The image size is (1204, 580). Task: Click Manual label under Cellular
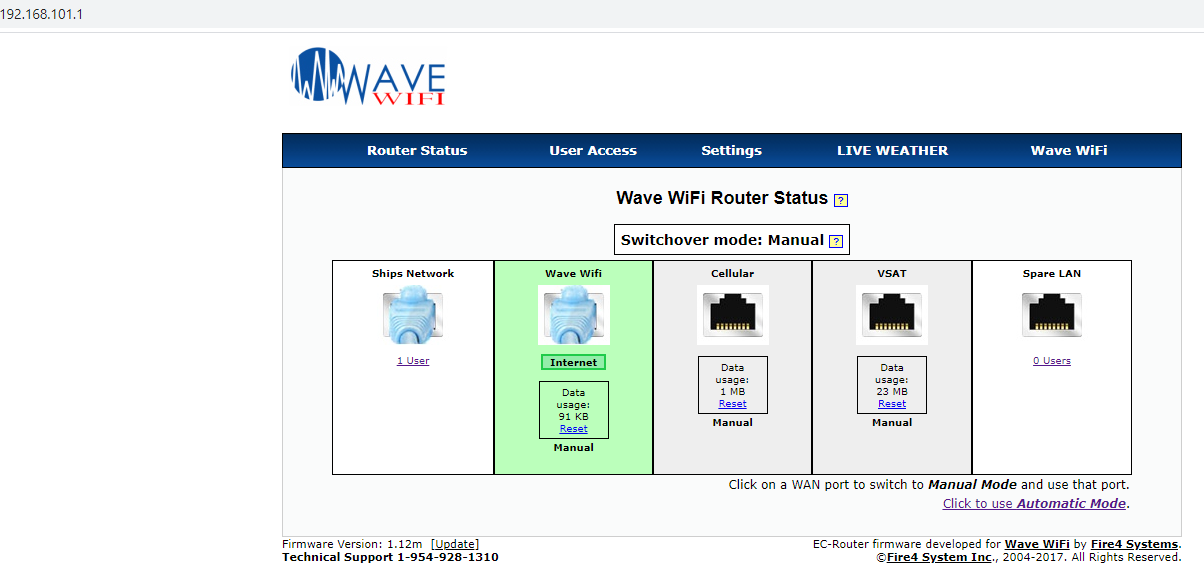733,423
